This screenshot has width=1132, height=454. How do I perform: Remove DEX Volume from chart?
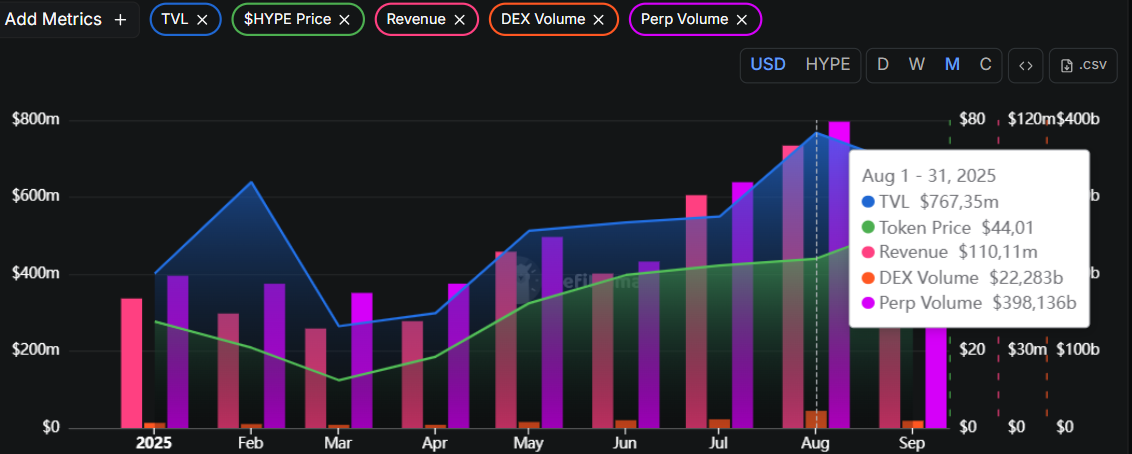[598, 19]
